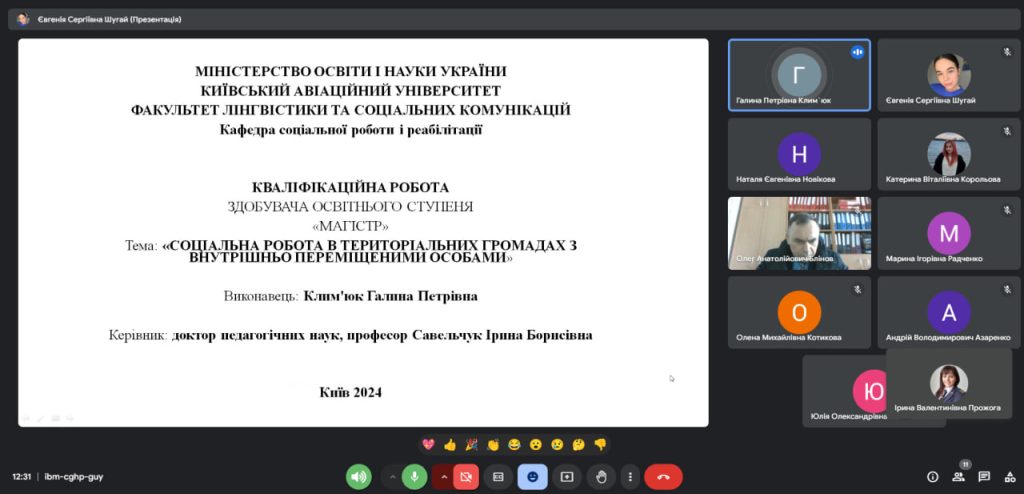Screen dimensions: 1024x494
Task: Send the thumbs up reaction
Action: coord(450,444)
